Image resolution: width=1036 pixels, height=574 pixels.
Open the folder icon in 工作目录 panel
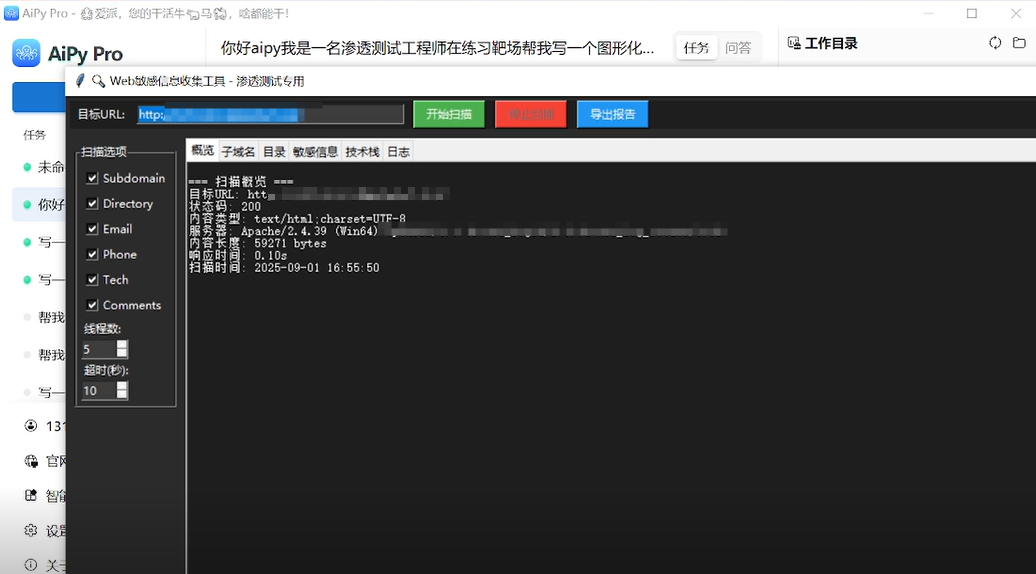1019,43
